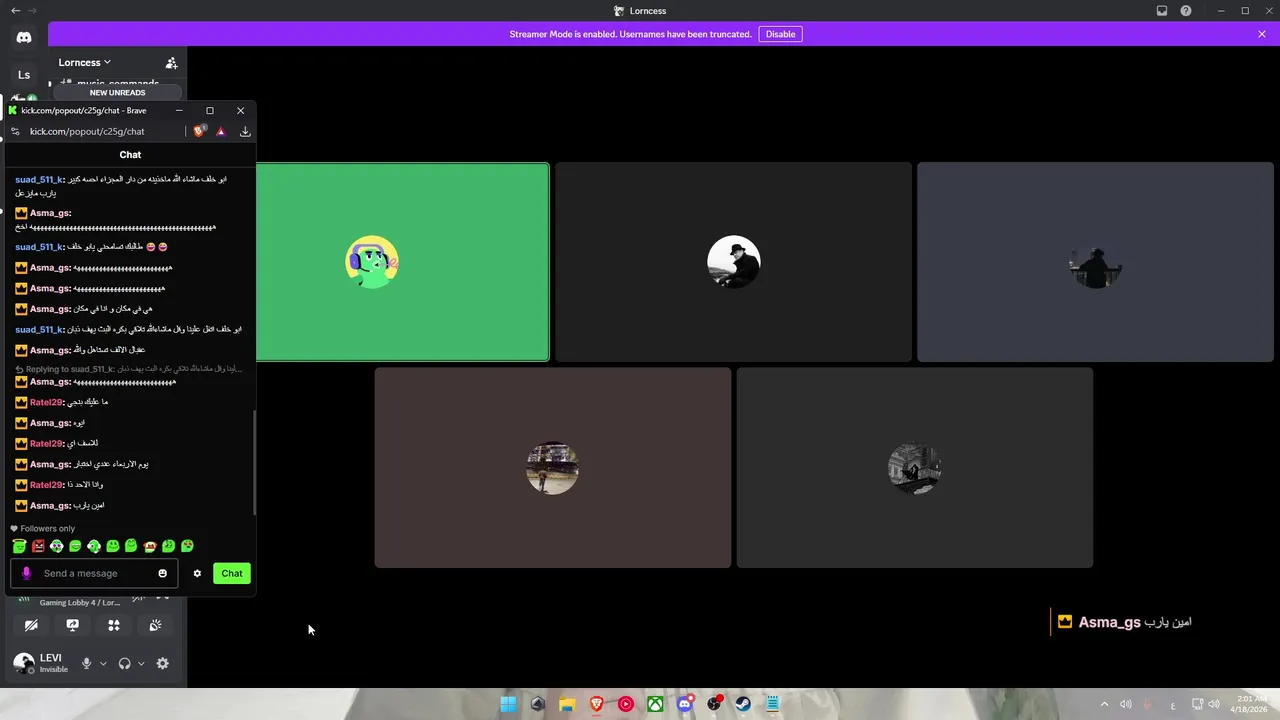Click the Replying to suad_511_k reference
The height and width of the screenshot is (720, 1280).
(x=128, y=369)
